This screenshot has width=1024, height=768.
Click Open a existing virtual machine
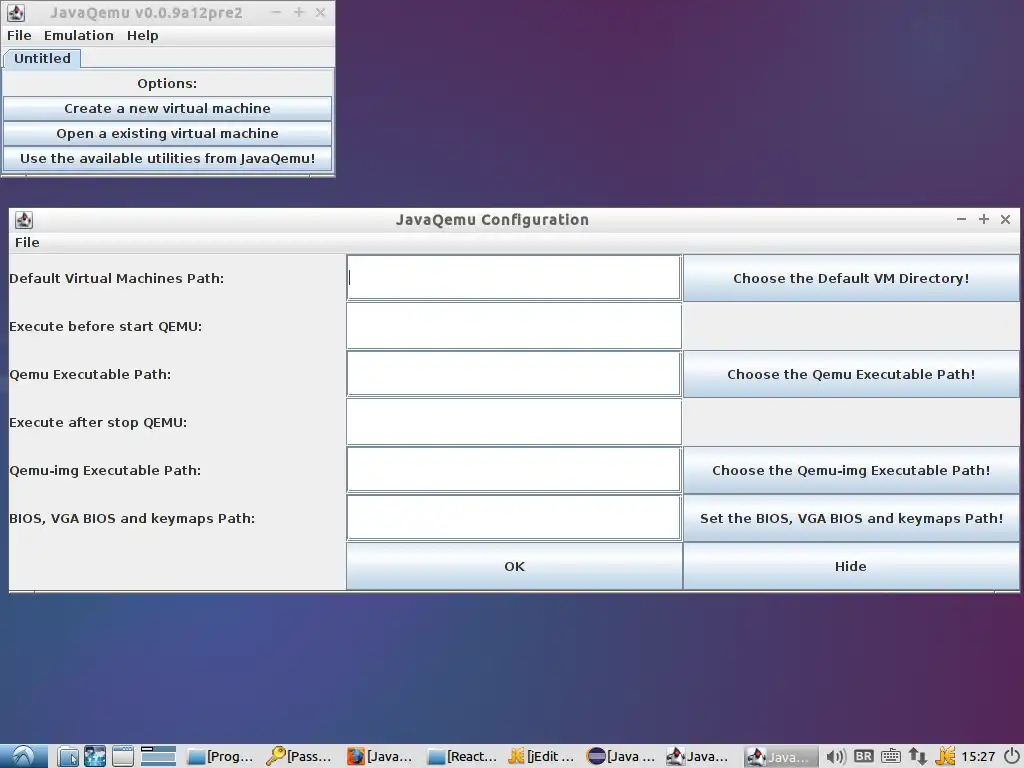tap(167, 133)
